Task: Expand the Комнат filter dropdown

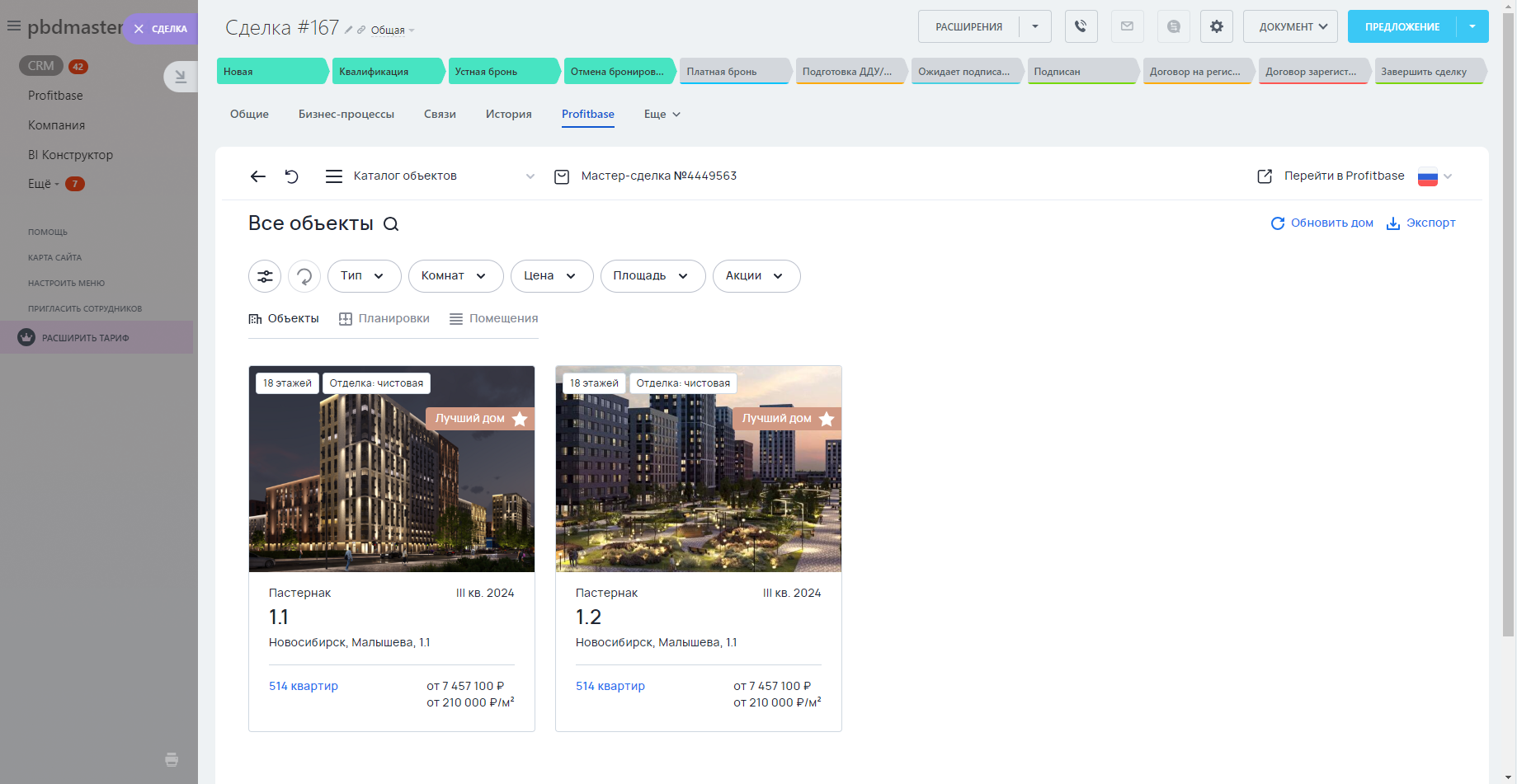Action: point(455,276)
